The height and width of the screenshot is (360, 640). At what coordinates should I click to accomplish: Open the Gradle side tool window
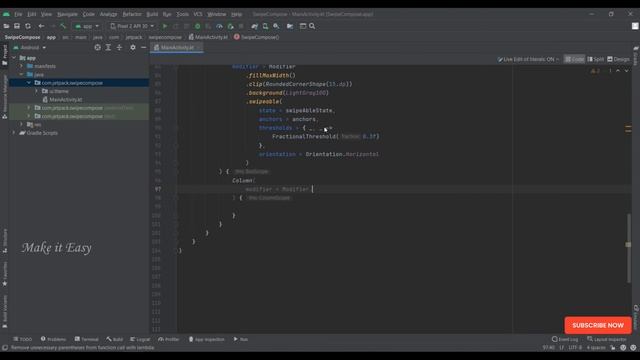pos(636,56)
